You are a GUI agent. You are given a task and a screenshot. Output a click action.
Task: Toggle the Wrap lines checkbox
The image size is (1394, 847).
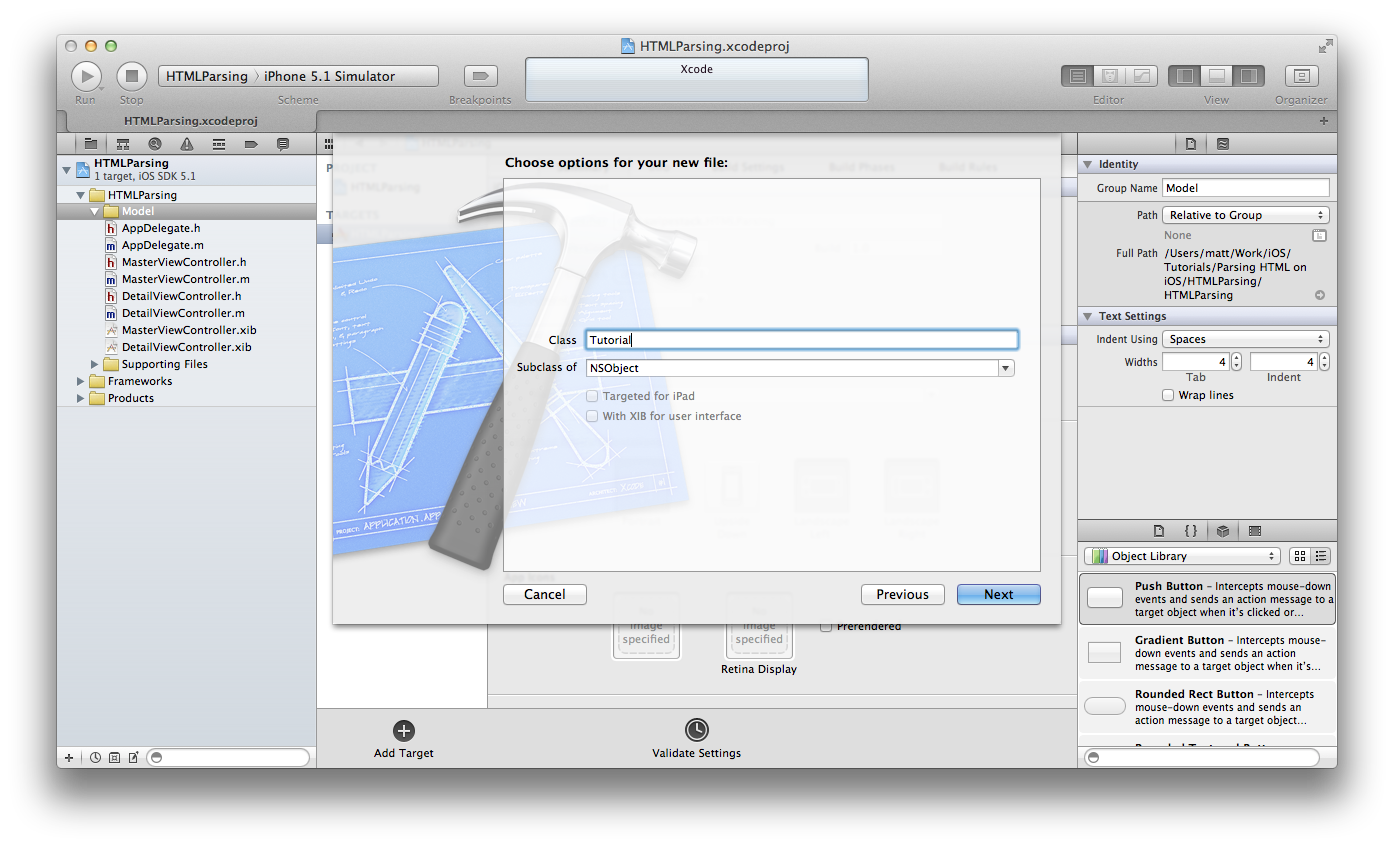[1168, 395]
